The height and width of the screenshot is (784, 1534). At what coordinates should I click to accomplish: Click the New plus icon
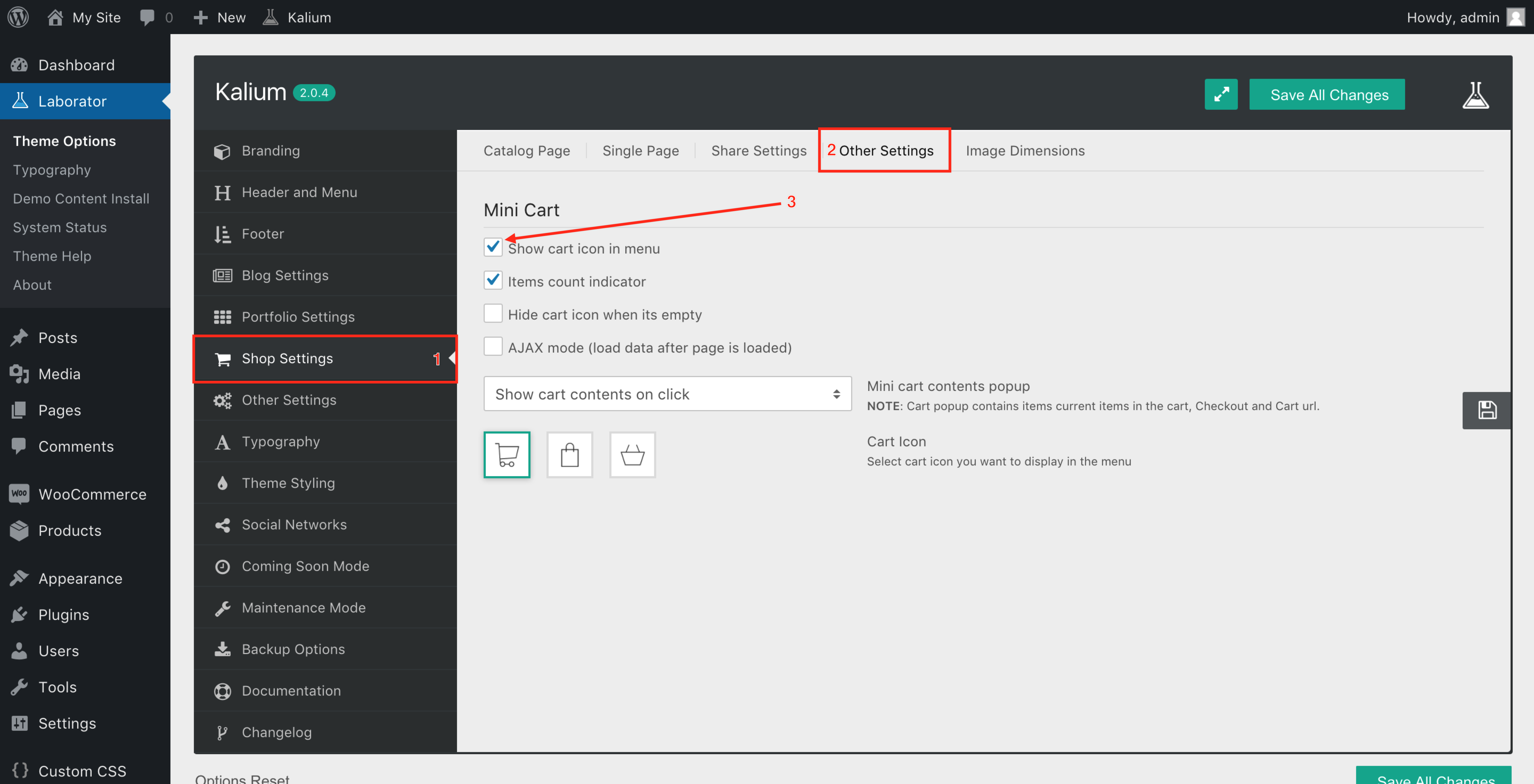click(x=201, y=17)
